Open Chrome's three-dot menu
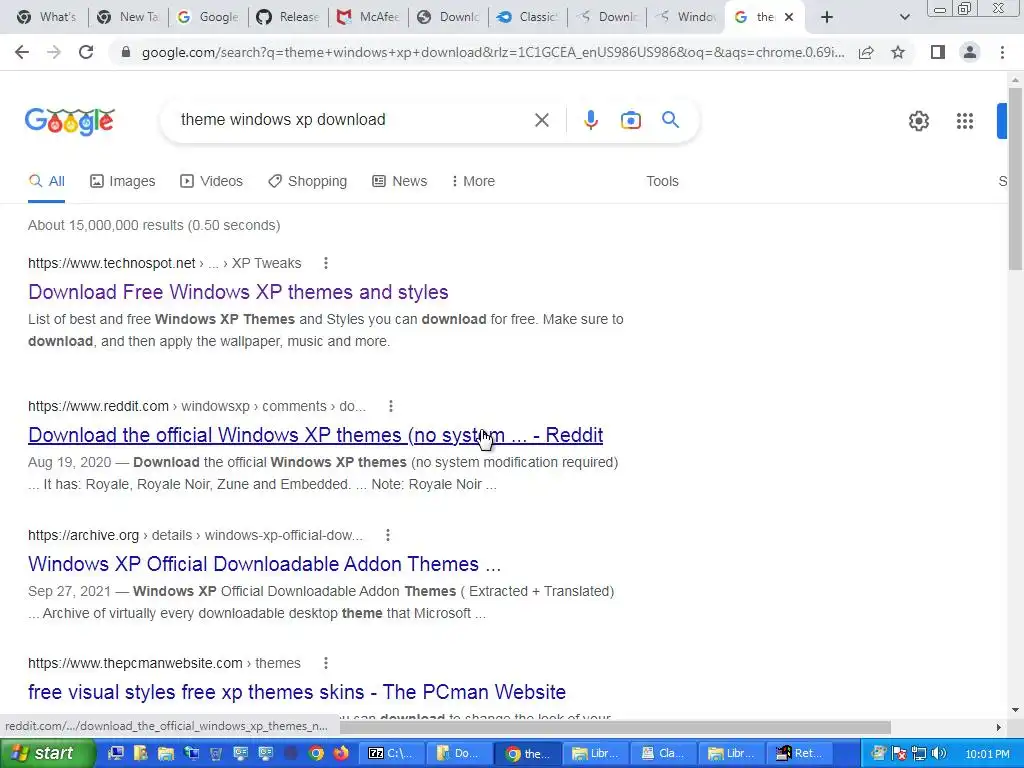1024x768 pixels. pos(1002,52)
